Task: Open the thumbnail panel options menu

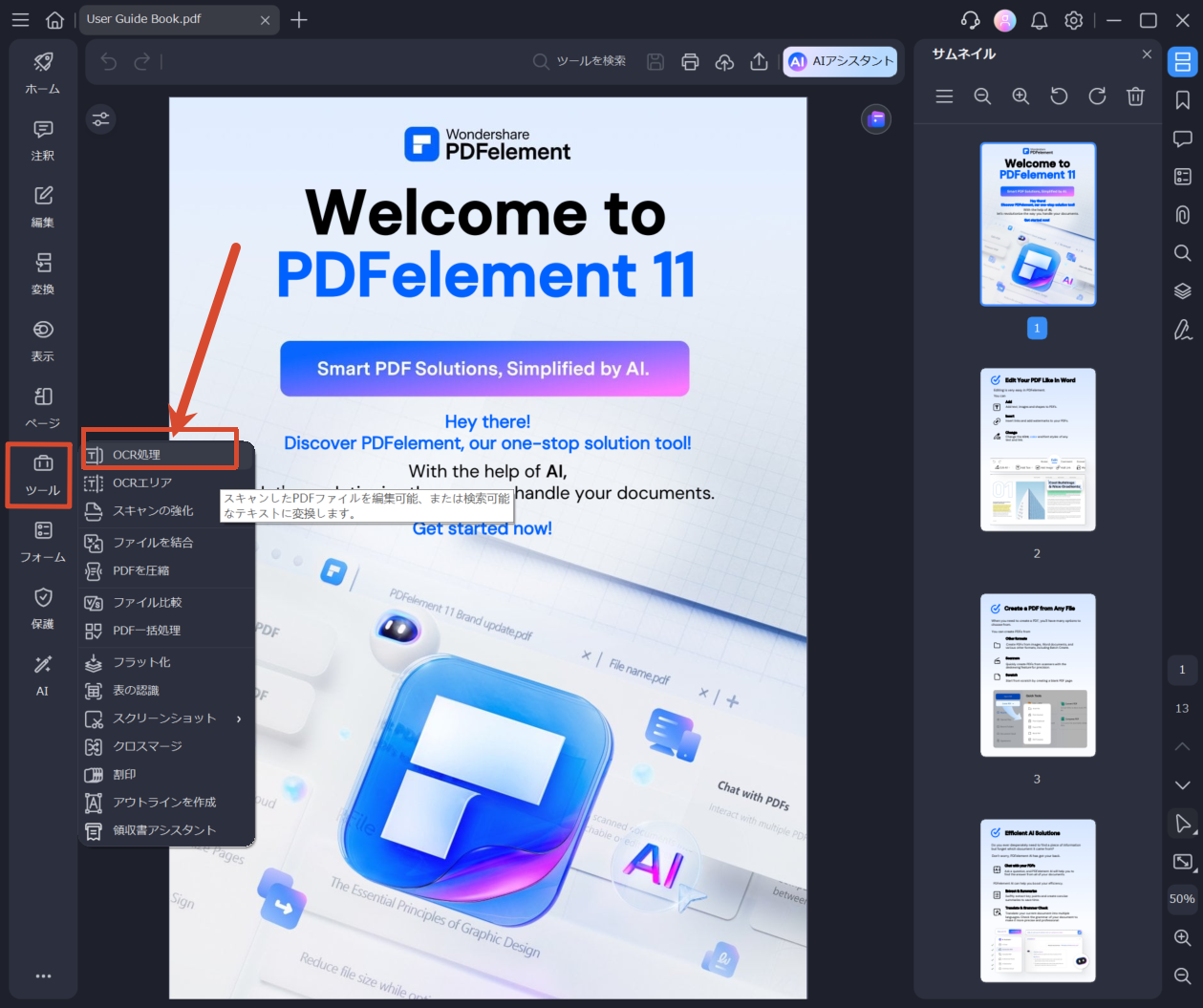Action: (x=944, y=97)
